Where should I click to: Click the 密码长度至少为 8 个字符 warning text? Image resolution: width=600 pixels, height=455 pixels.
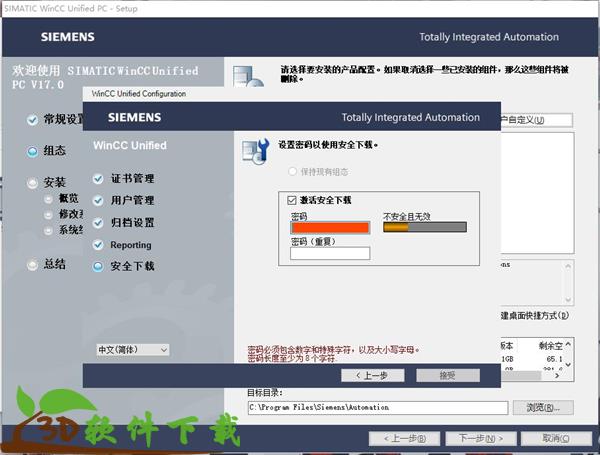291,359
